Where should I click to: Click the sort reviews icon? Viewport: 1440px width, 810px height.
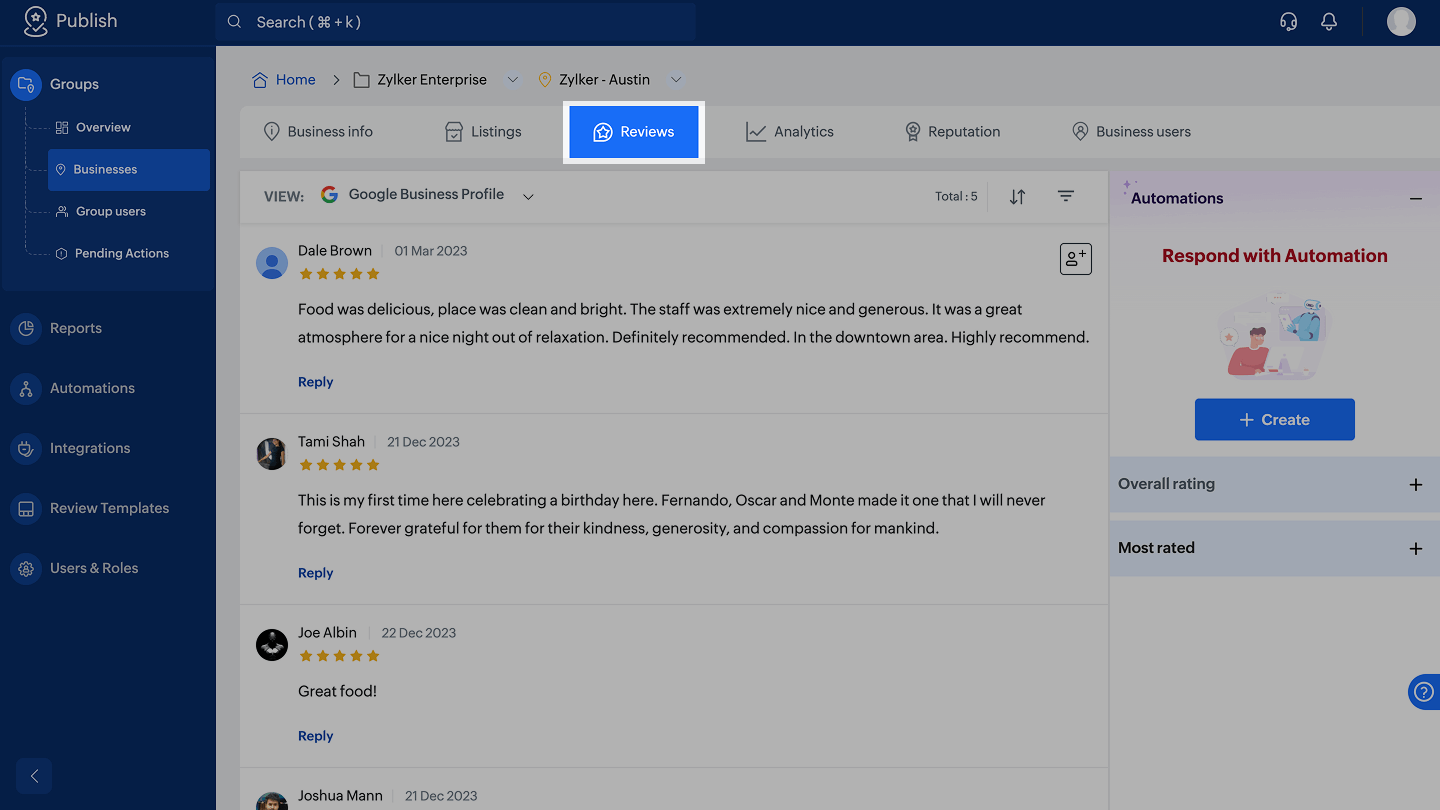pyautogui.click(x=1017, y=197)
